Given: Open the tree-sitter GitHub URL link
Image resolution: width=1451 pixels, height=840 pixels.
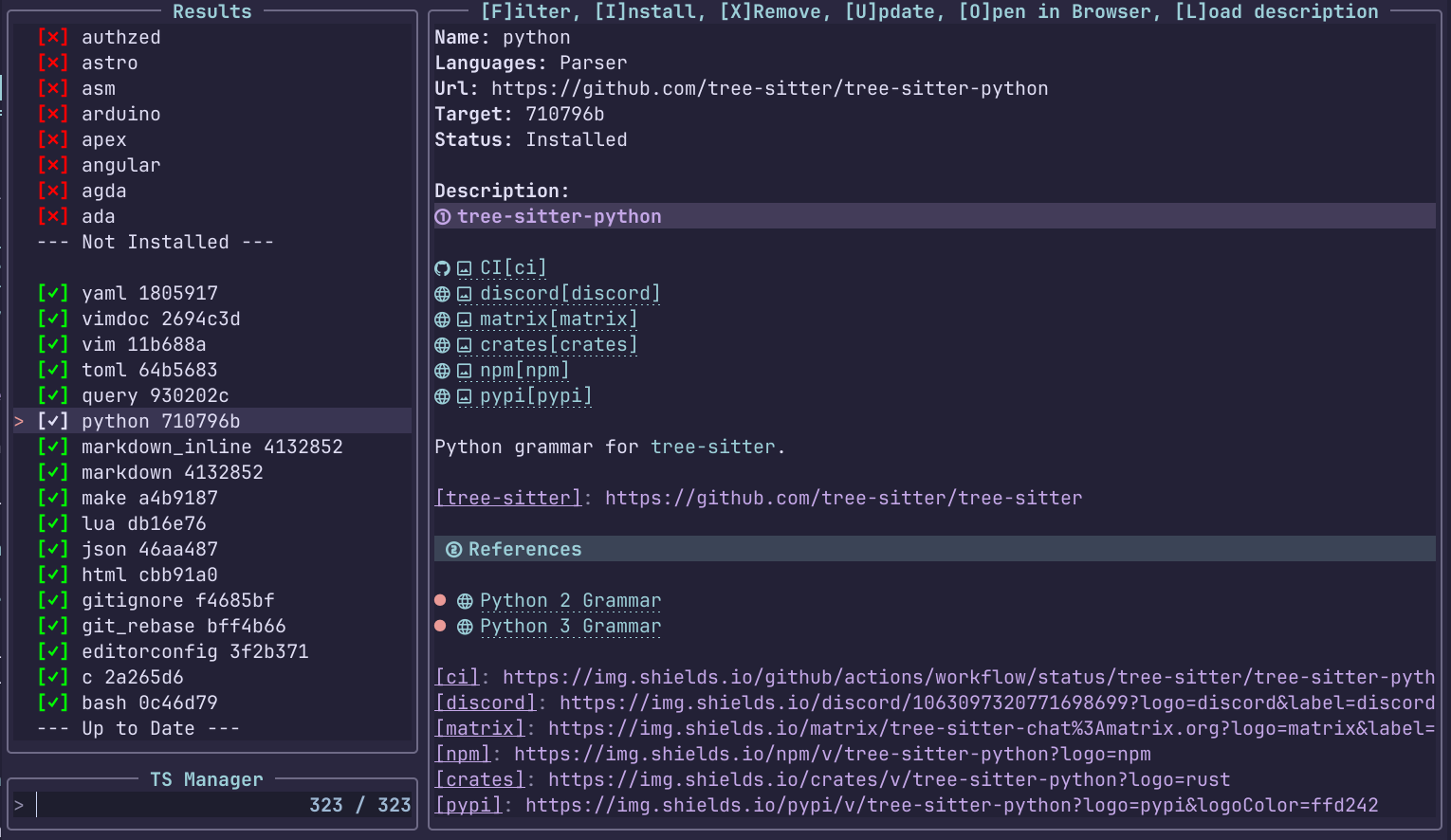Looking at the screenshot, I should (x=842, y=499).
